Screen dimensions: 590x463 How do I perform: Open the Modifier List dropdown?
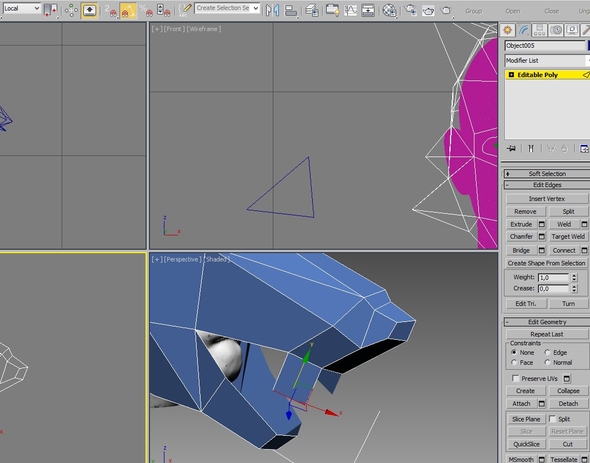[x=547, y=60]
